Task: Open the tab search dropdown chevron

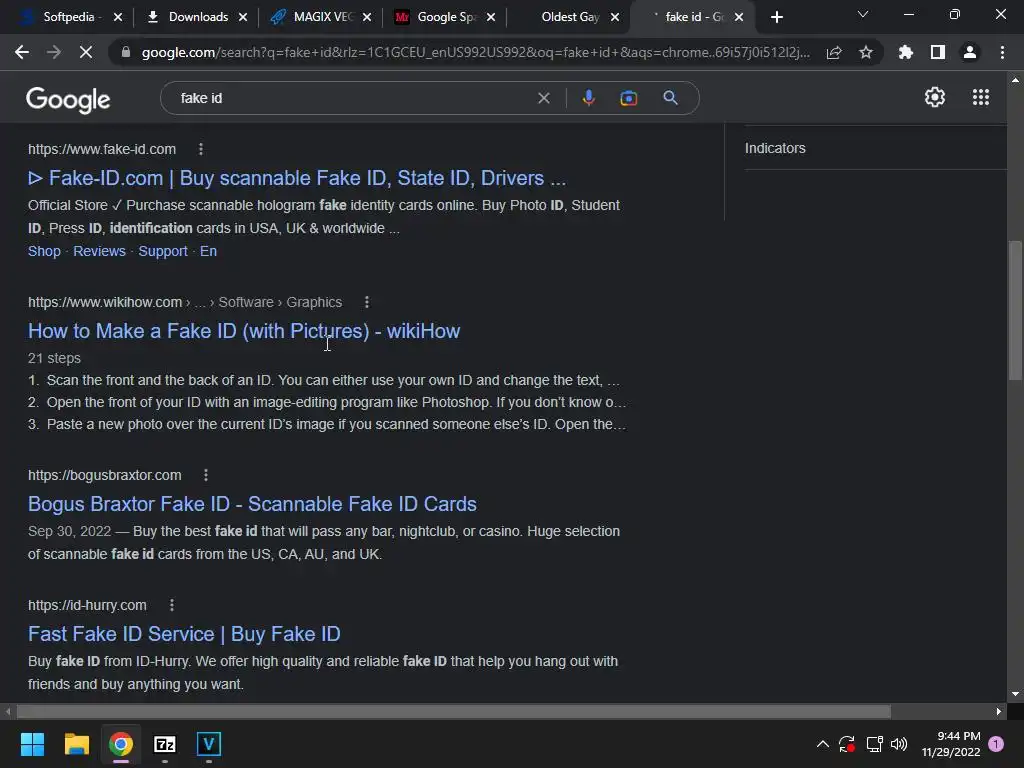Action: 863,15
